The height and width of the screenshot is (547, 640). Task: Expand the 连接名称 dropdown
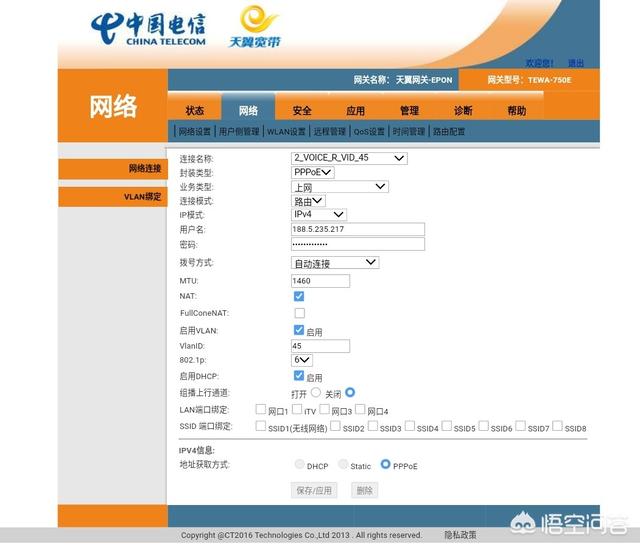tap(349, 158)
